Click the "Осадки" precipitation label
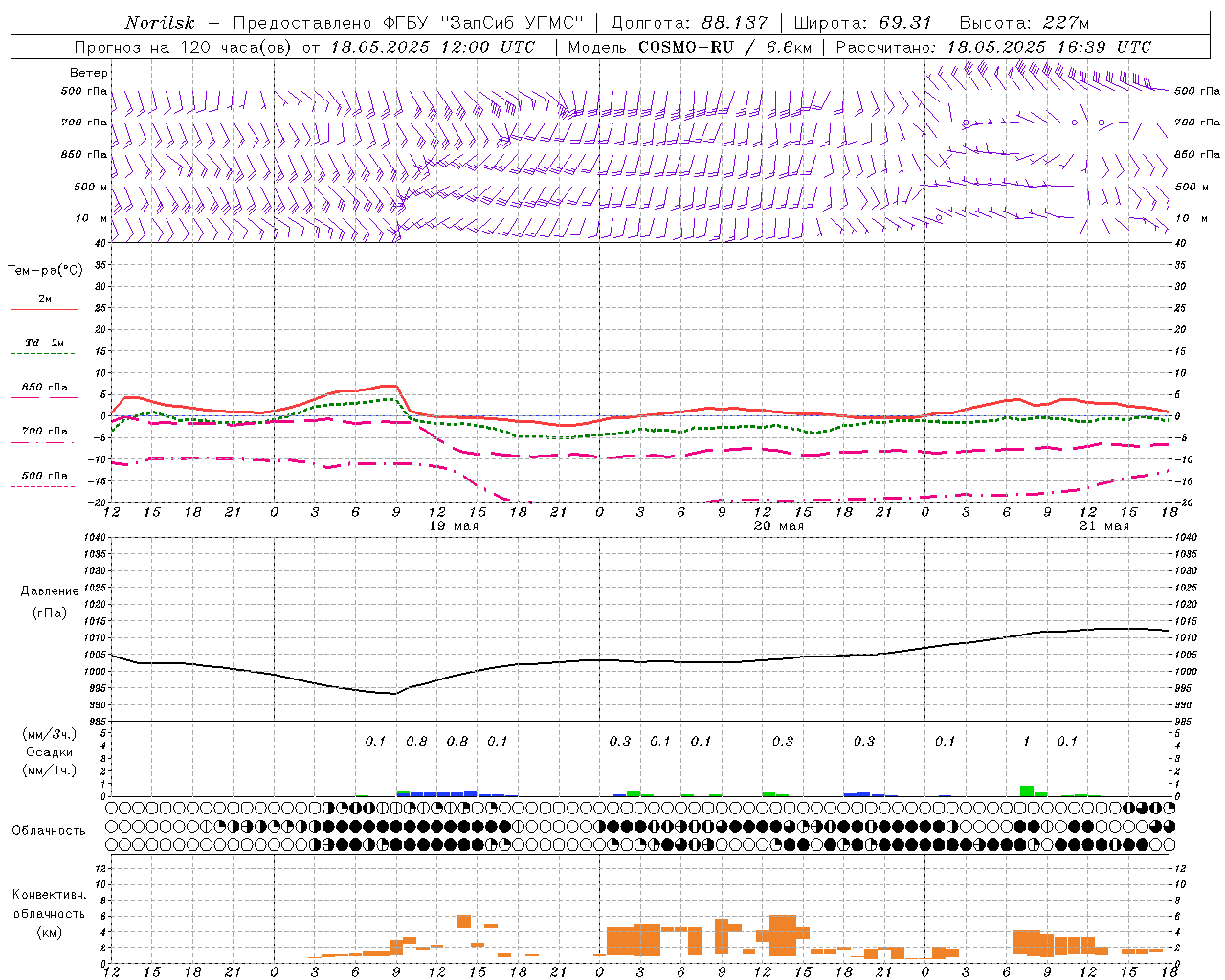Image resolution: width=1225 pixels, height=980 pixels. pos(50,752)
